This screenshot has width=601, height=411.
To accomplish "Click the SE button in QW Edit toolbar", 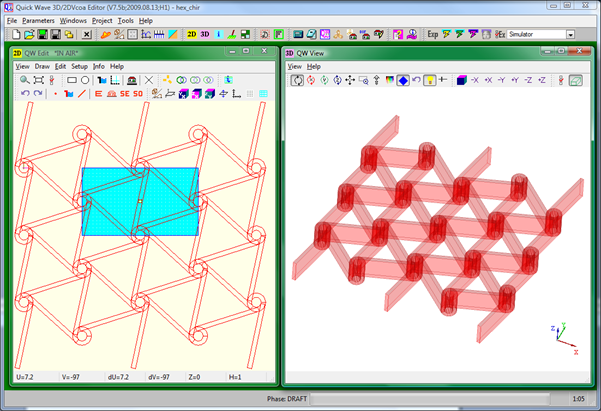I will tap(125, 94).
